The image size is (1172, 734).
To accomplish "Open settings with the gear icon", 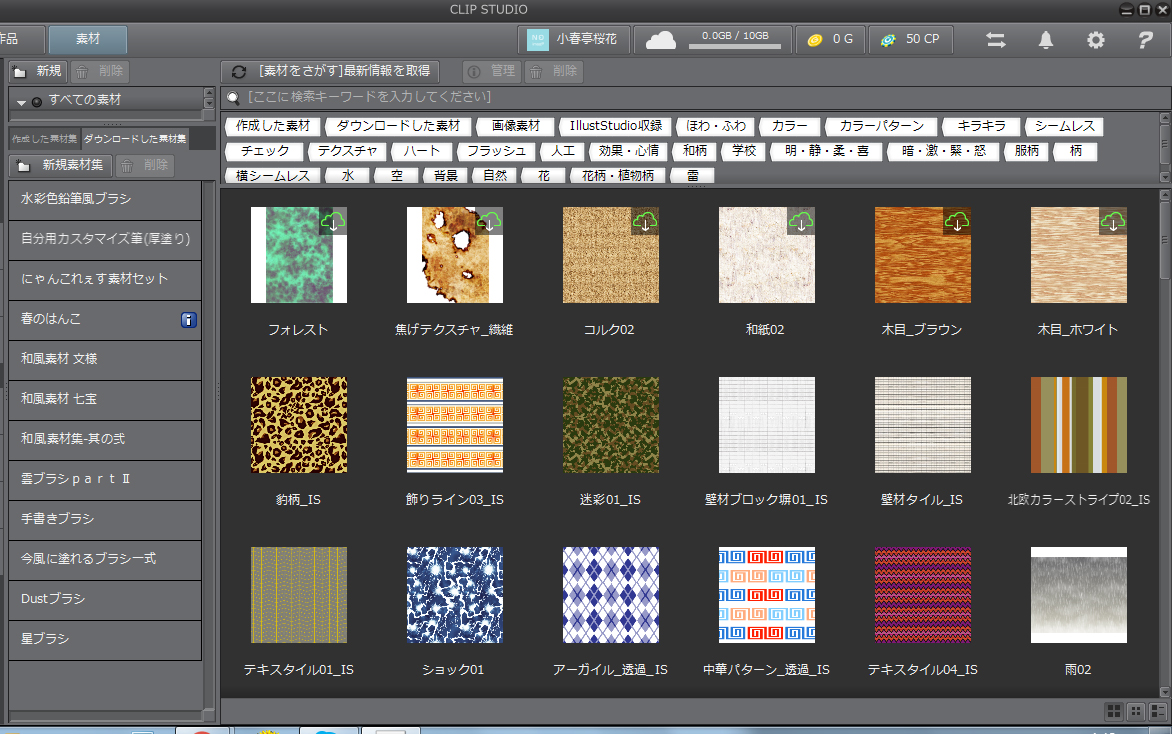I will pos(1096,40).
